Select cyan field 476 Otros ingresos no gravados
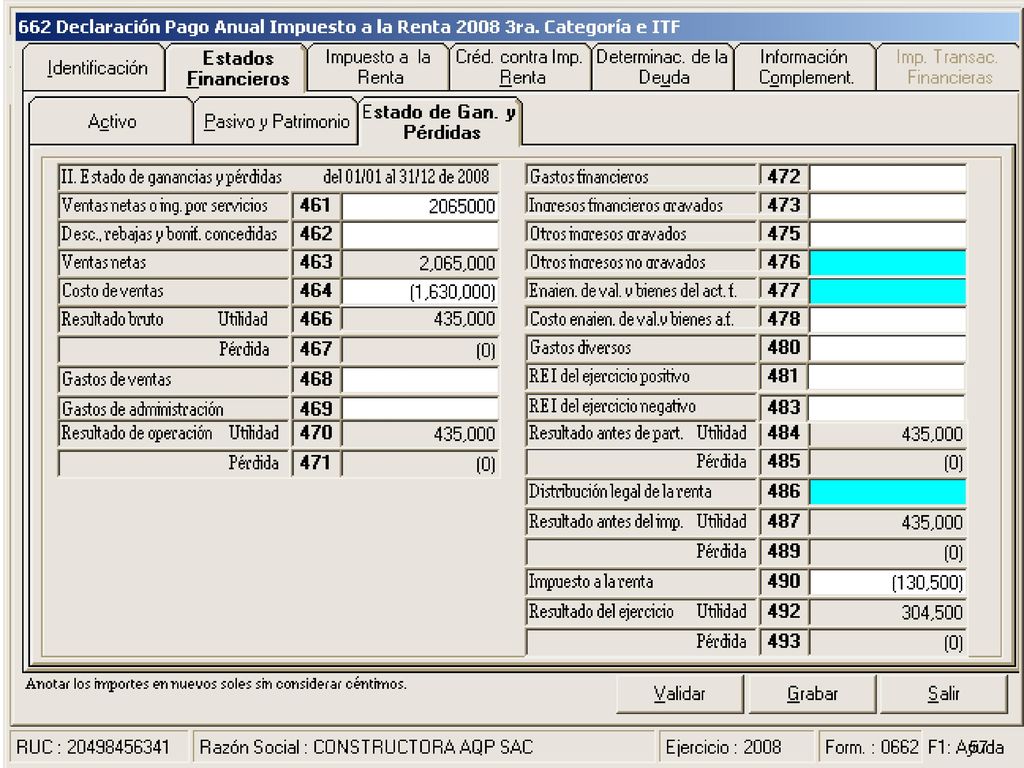The width and height of the screenshot is (1024, 768). (888, 263)
